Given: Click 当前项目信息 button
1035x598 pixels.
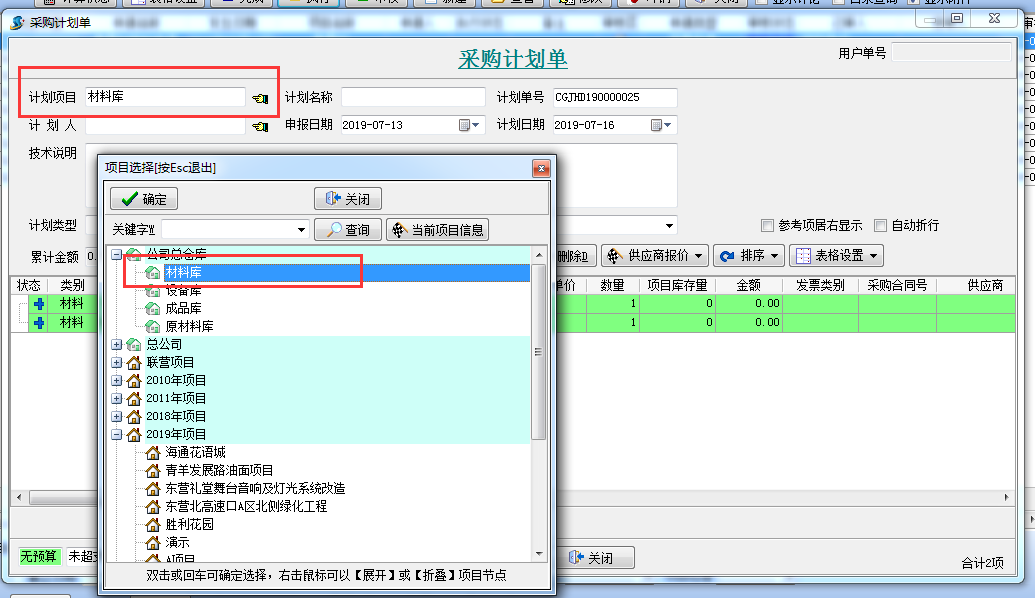Looking at the screenshot, I should (438, 230).
